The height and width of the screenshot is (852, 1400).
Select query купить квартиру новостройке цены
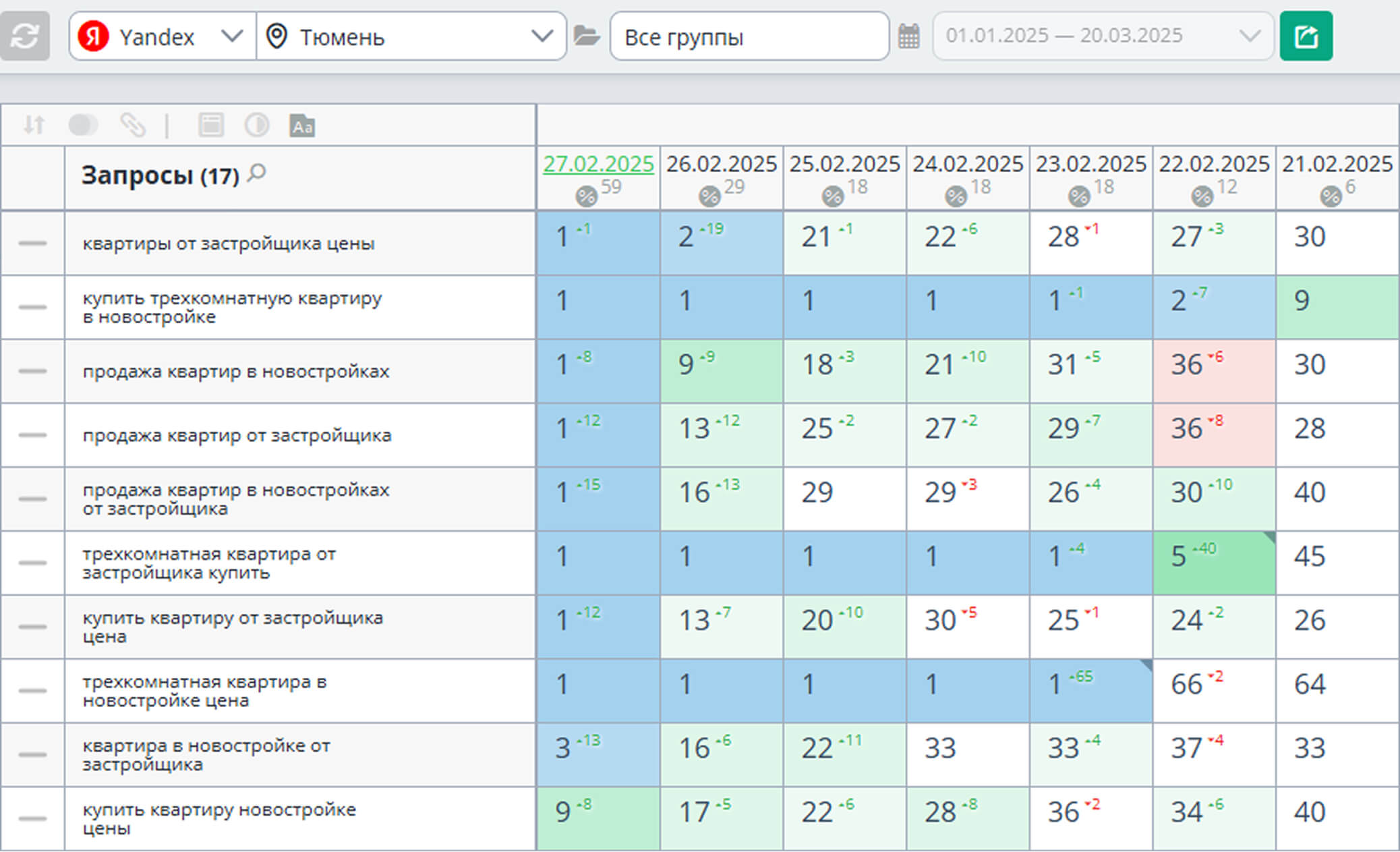pyautogui.click(x=219, y=818)
